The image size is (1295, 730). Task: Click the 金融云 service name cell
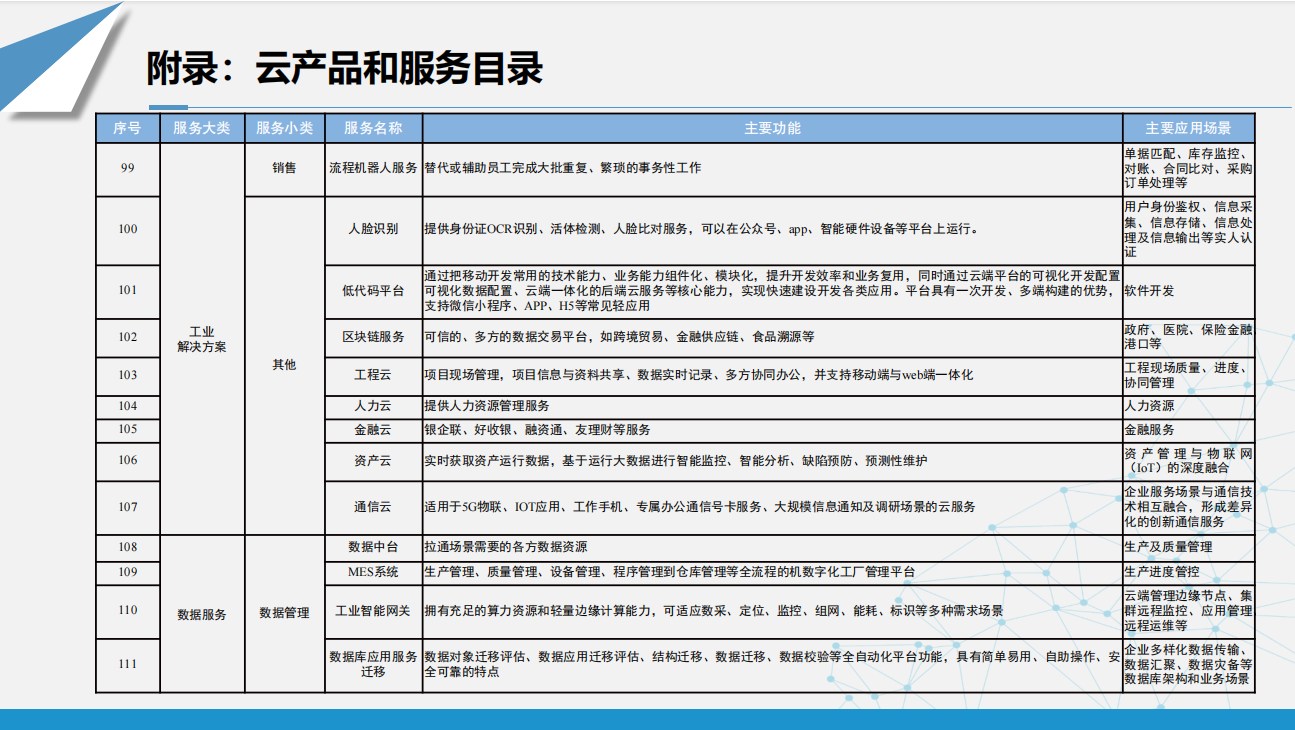pyautogui.click(x=373, y=429)
